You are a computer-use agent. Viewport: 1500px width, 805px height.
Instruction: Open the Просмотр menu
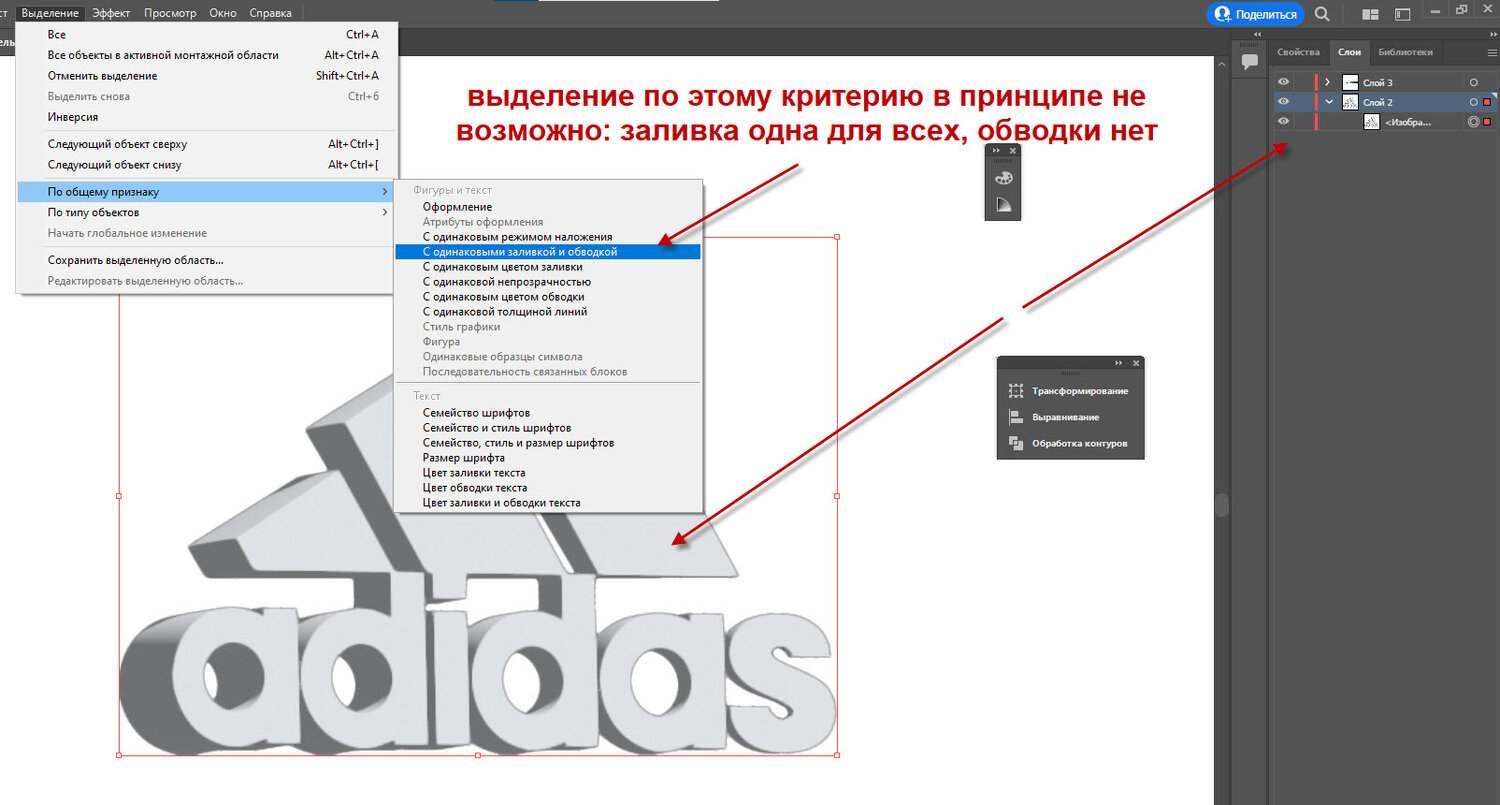coord(170,13)
